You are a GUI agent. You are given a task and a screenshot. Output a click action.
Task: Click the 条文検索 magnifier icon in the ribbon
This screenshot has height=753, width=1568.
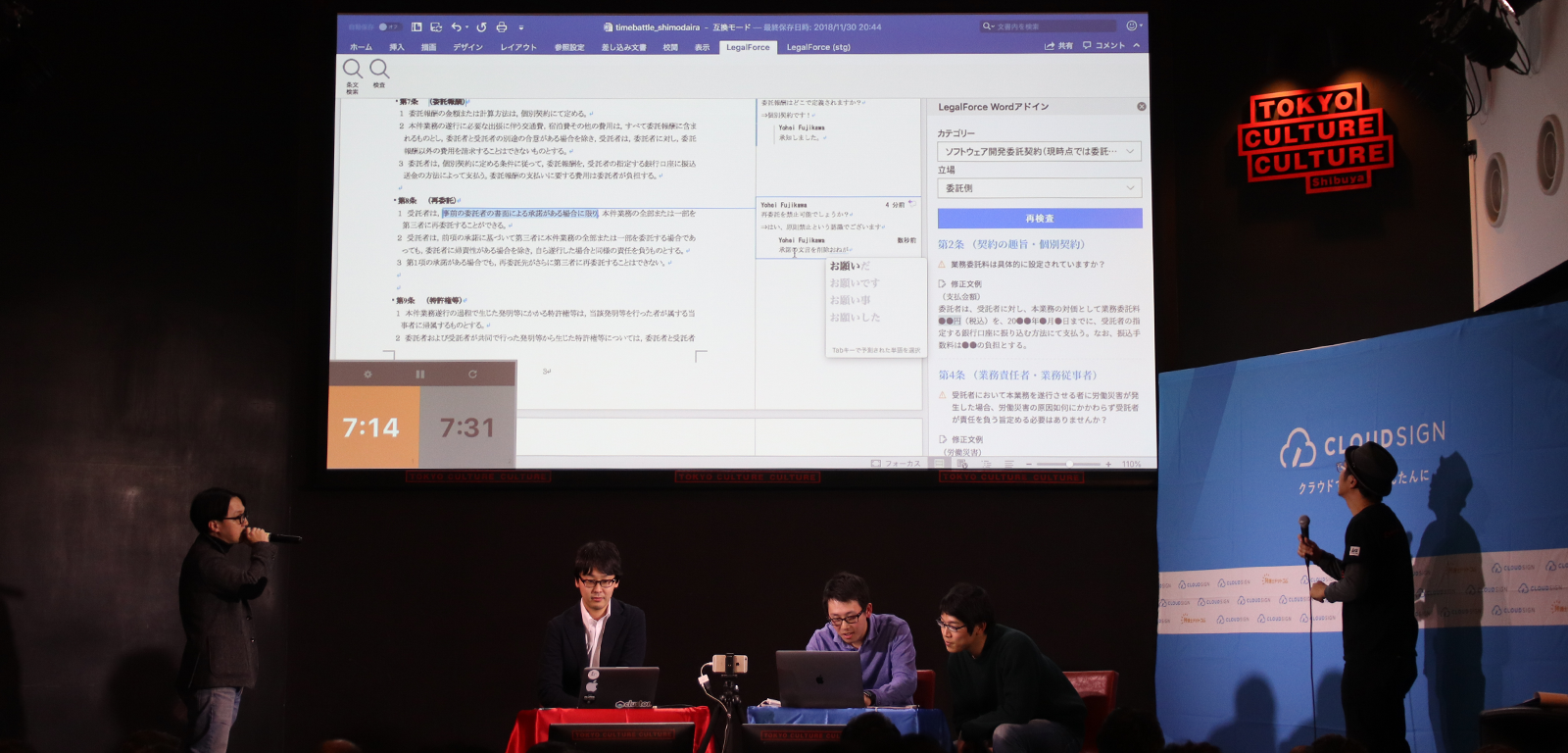(x=352, y=68)
